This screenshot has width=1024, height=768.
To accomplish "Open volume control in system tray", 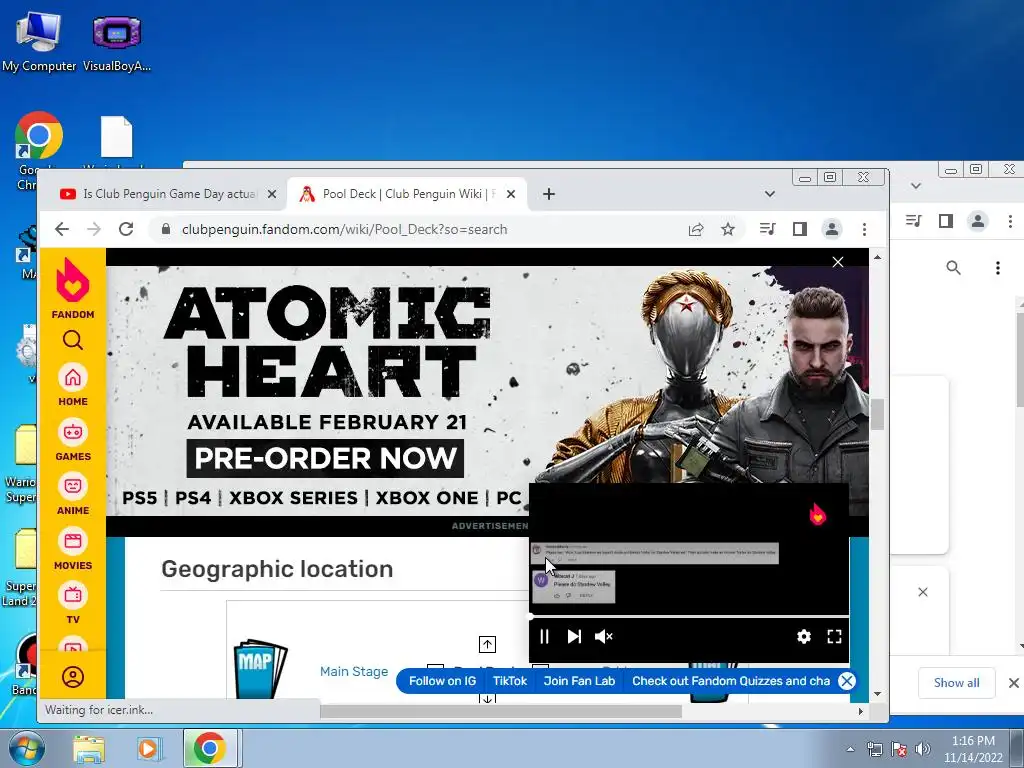I will coord(923,749).
